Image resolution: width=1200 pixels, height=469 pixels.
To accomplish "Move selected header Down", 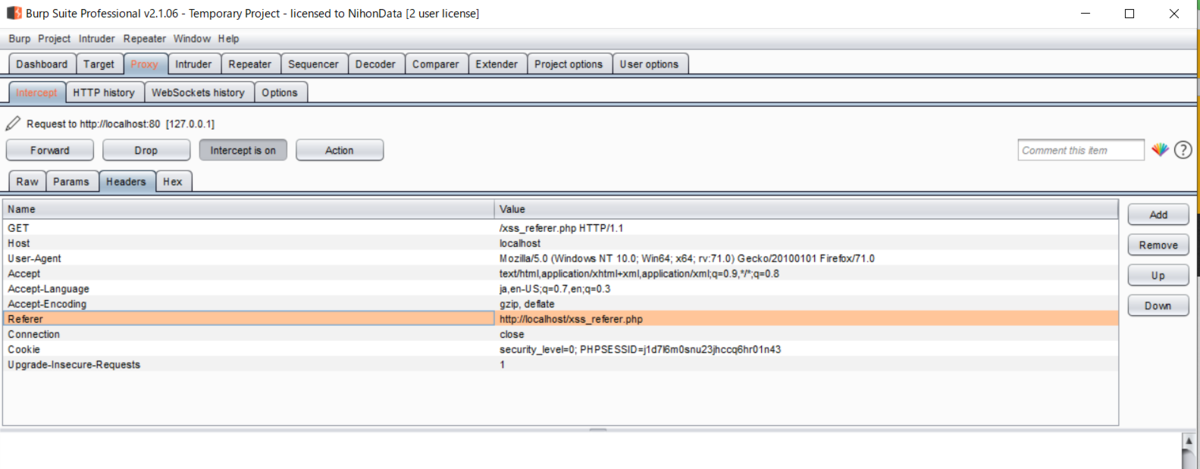I will pos(1158,306).
